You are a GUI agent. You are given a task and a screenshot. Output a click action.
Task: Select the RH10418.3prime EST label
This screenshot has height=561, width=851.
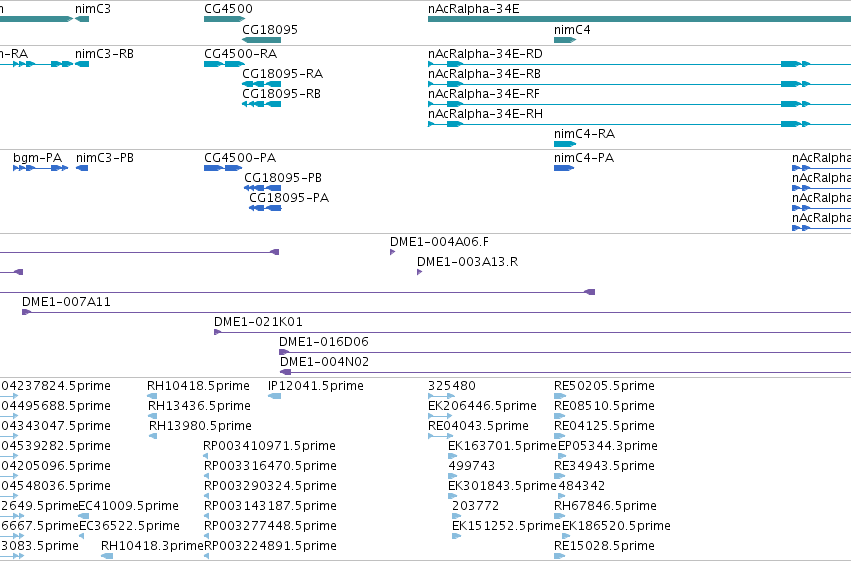152,547
